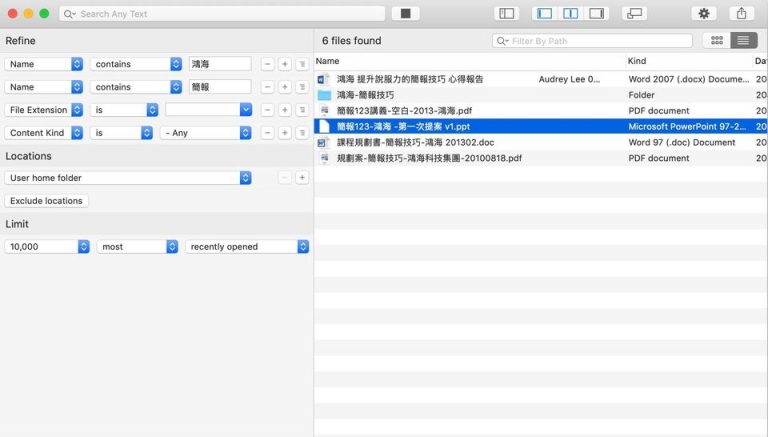The image size is (768, 437).
Task: Remove the Content Kind criterion
Action: click(267, 133)
